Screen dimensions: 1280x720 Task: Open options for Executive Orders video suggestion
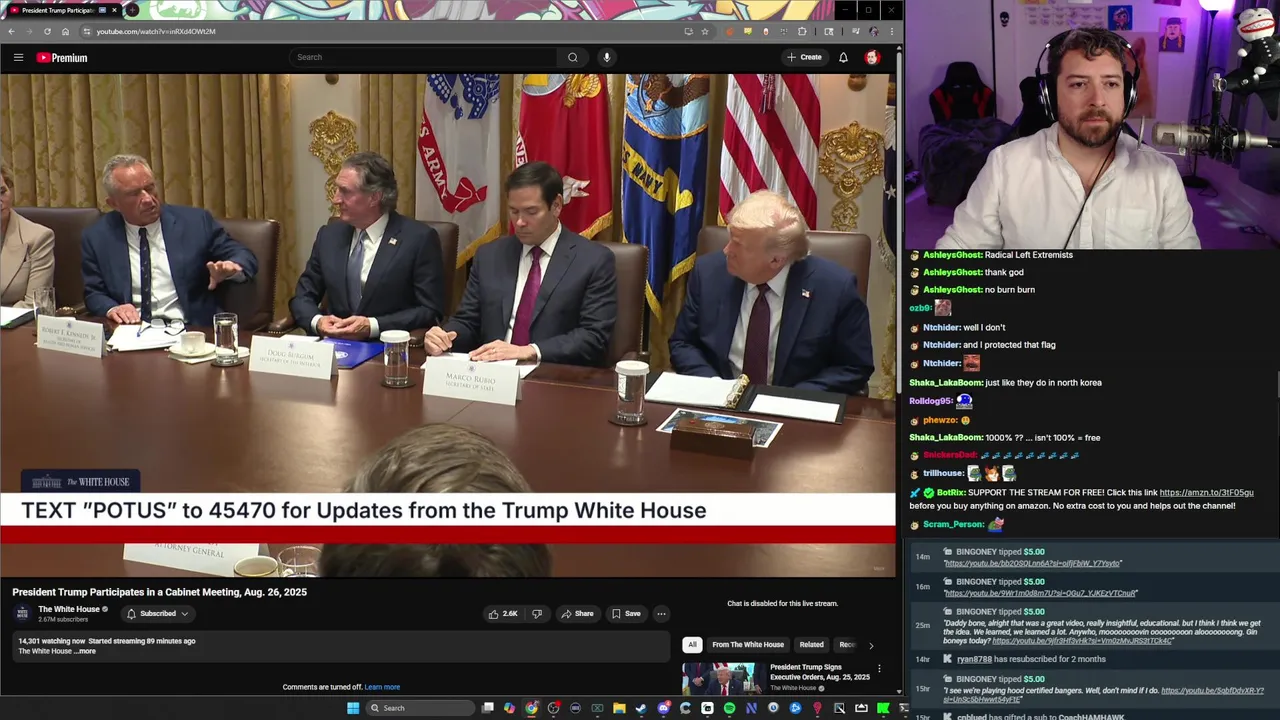point(879,669)
